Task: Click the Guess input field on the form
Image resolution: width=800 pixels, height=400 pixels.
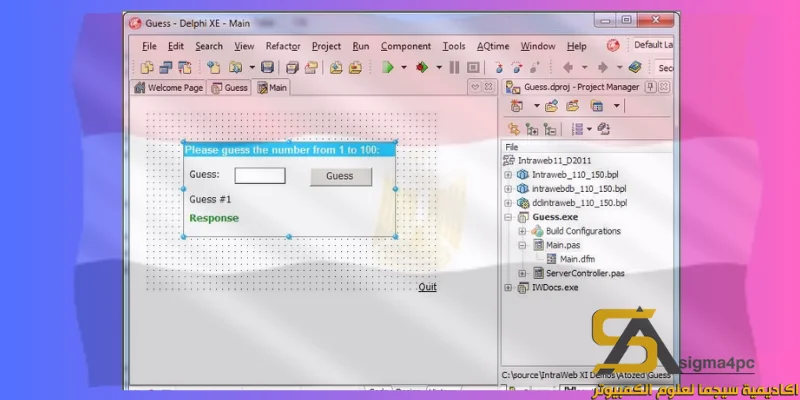Action: click(x=260, y=176)
